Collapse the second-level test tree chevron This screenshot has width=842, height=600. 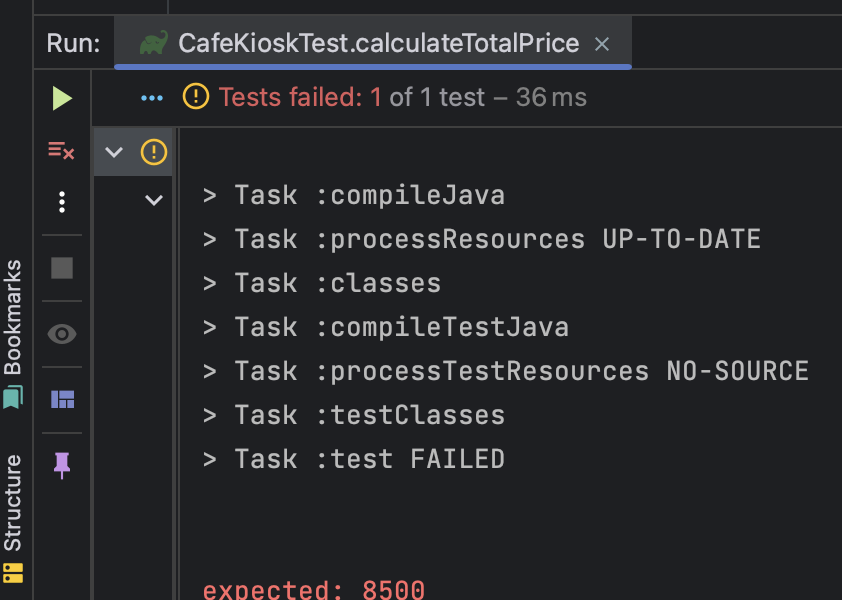point(153,200)
